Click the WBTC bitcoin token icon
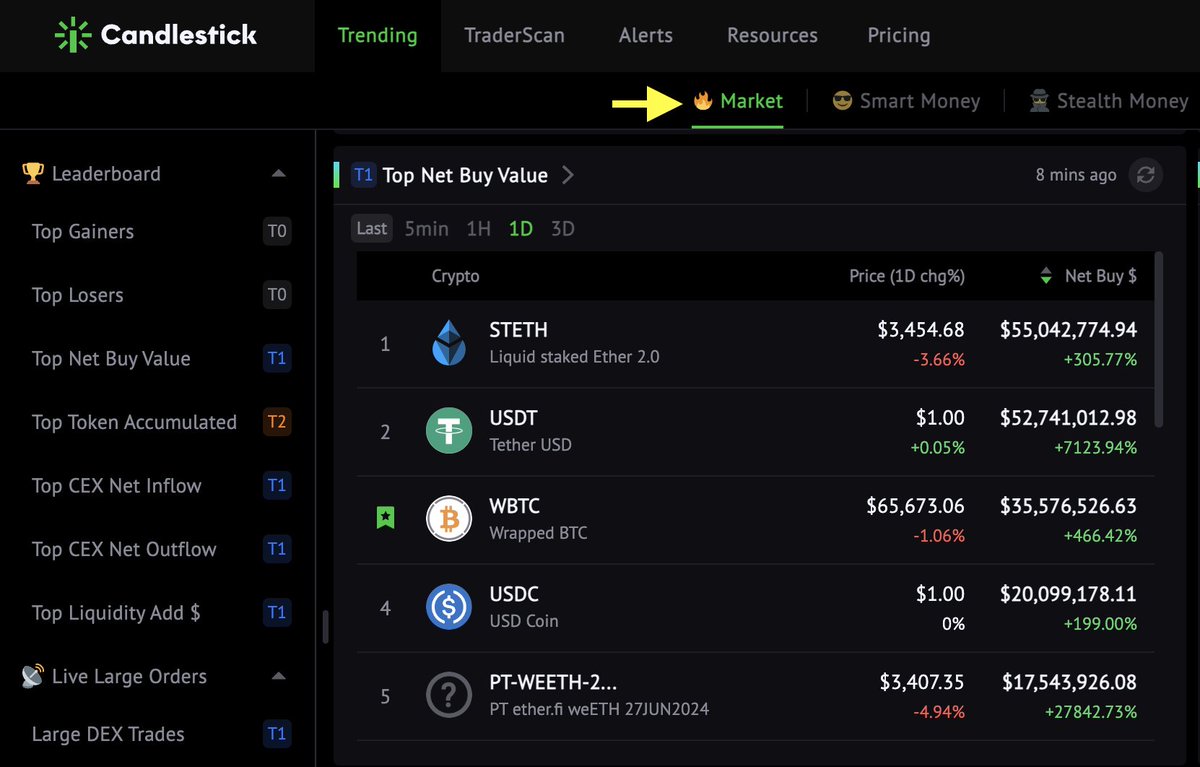Screen dimensions: 1200x767 (449, 519)
